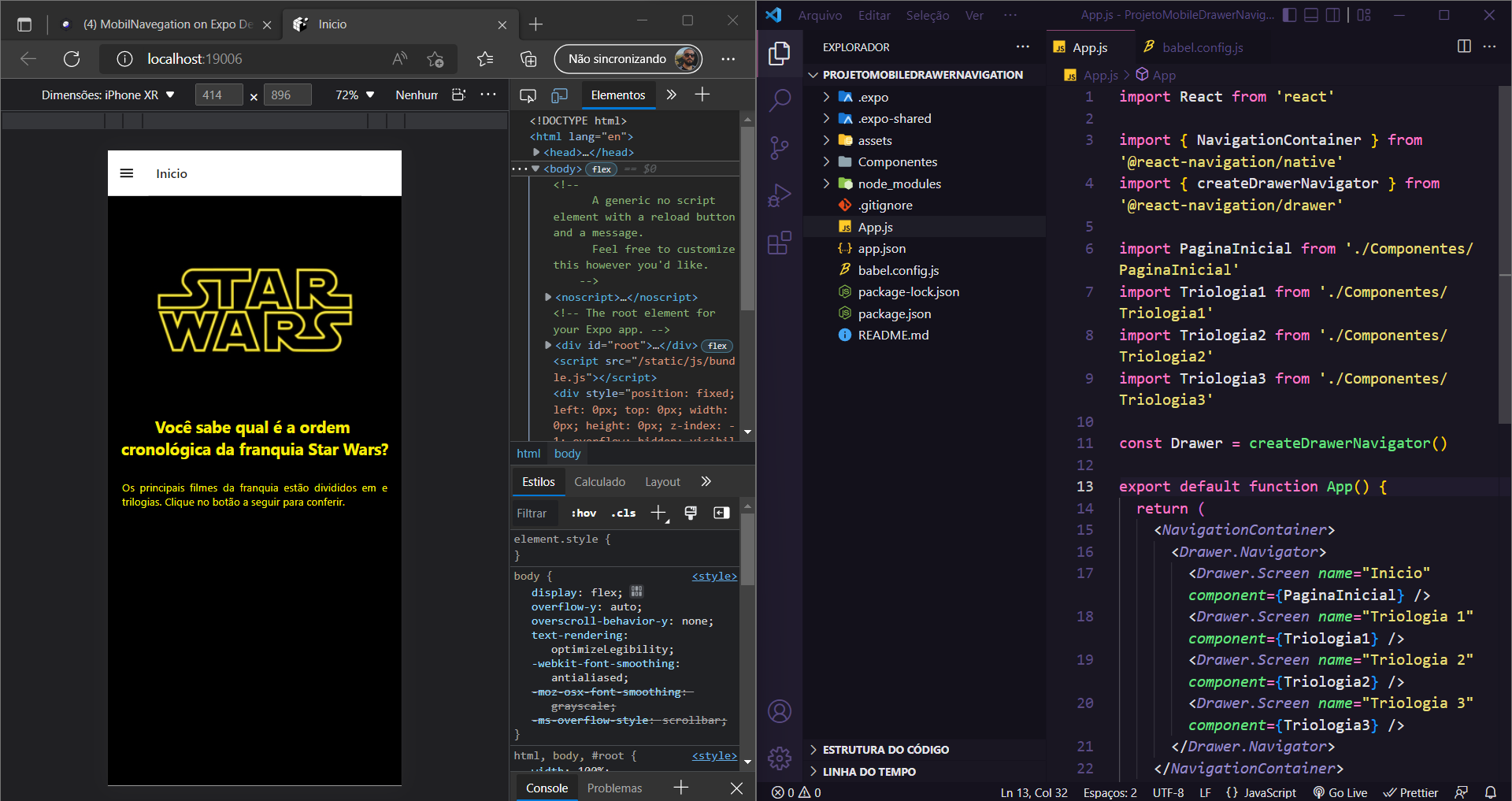Toggle the .cls class editor in Styles pane
The height and width of the screenshot is (801, 1512).
[622, 513]
